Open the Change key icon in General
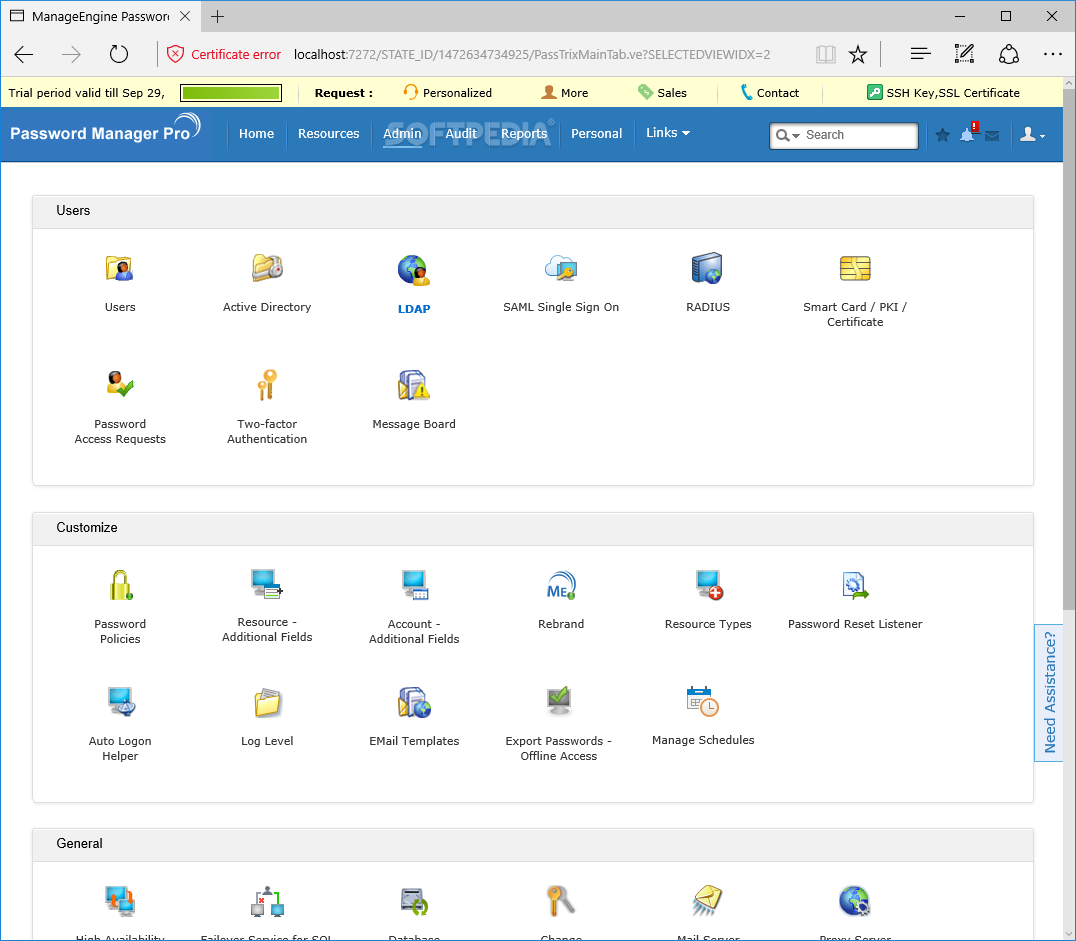This screenshot has height=941, width=1076. coord(561,901)
